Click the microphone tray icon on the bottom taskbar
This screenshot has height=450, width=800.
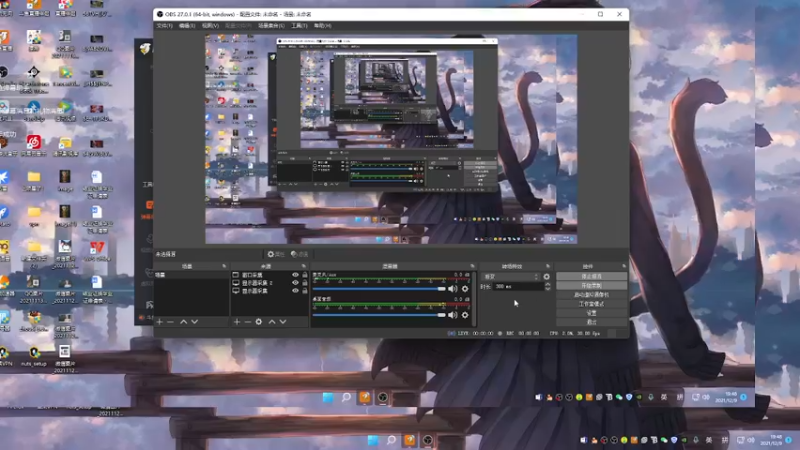click(695, 440)
